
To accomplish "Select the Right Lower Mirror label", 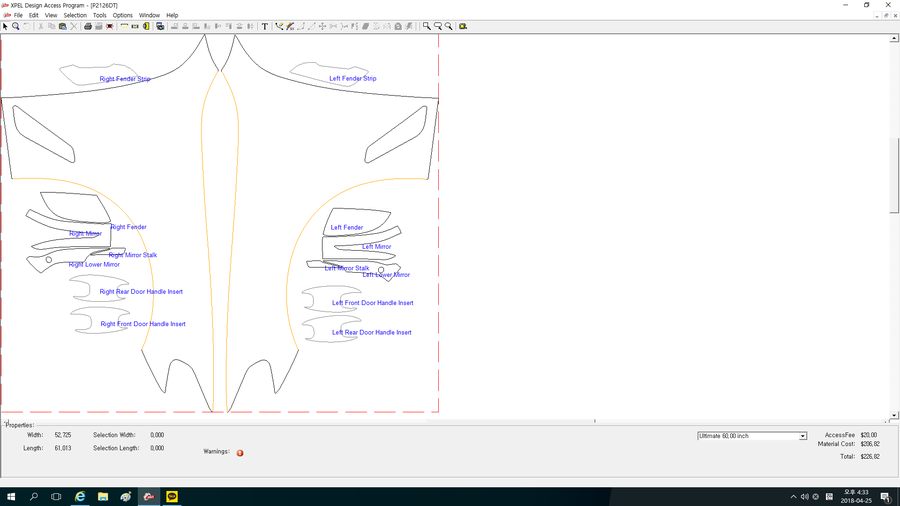I will (x=94, y=265).
